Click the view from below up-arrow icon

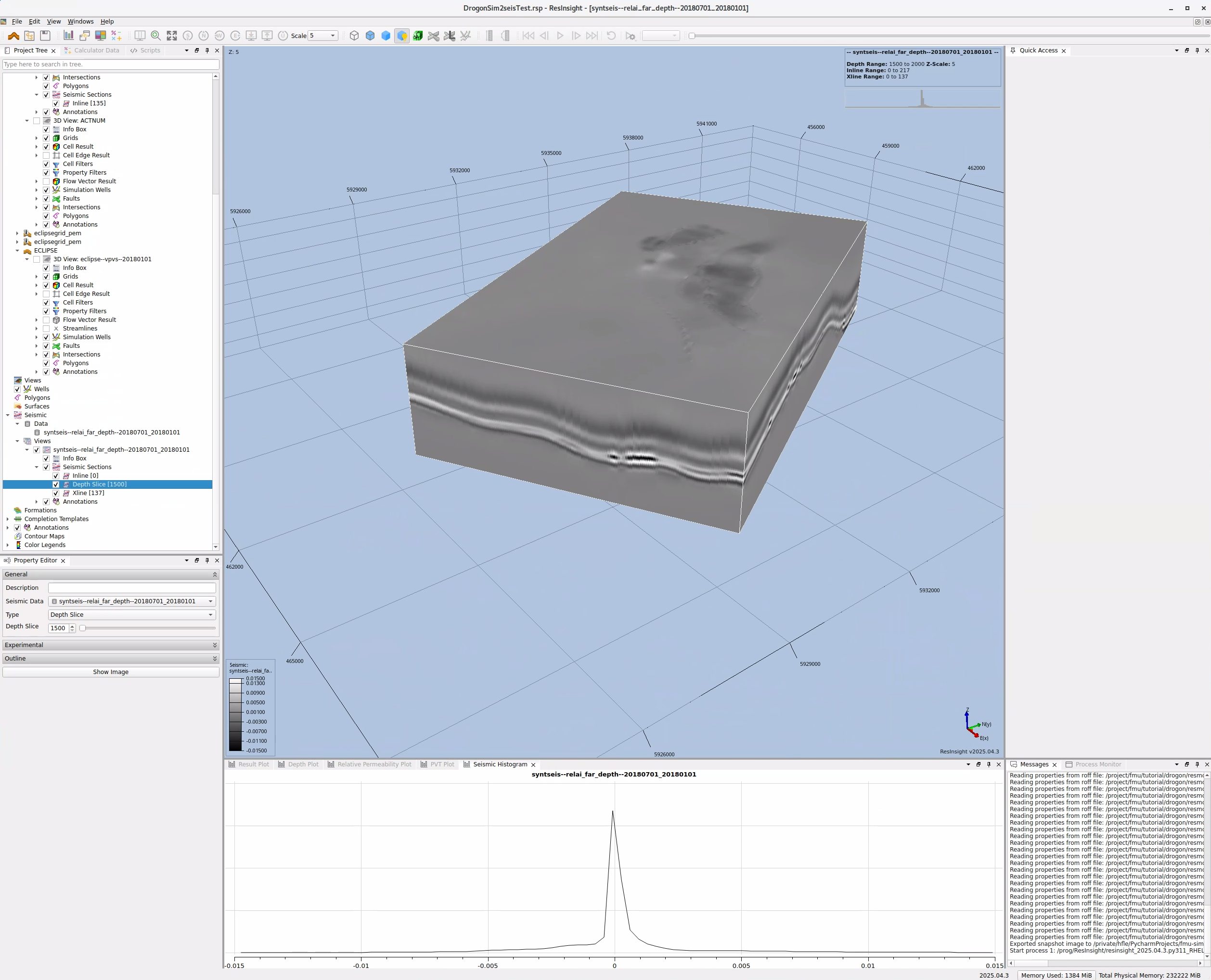pyautogui.click(x=267, y=36)
